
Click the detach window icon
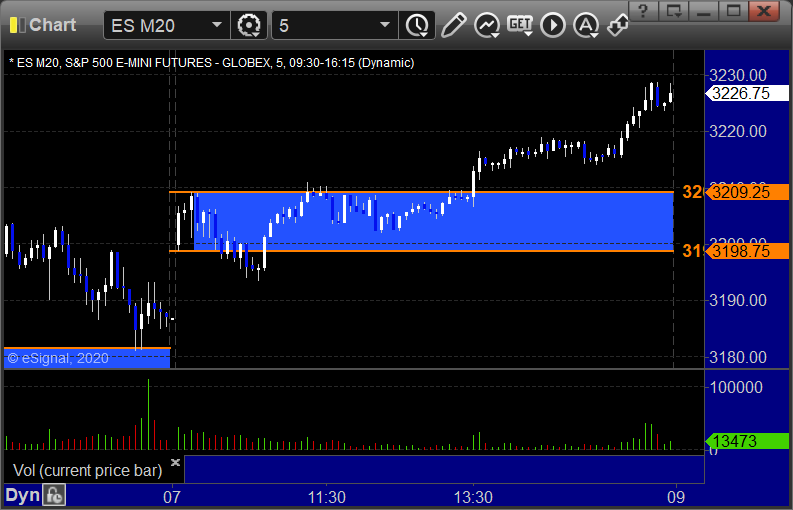click(x=674, y=11)
